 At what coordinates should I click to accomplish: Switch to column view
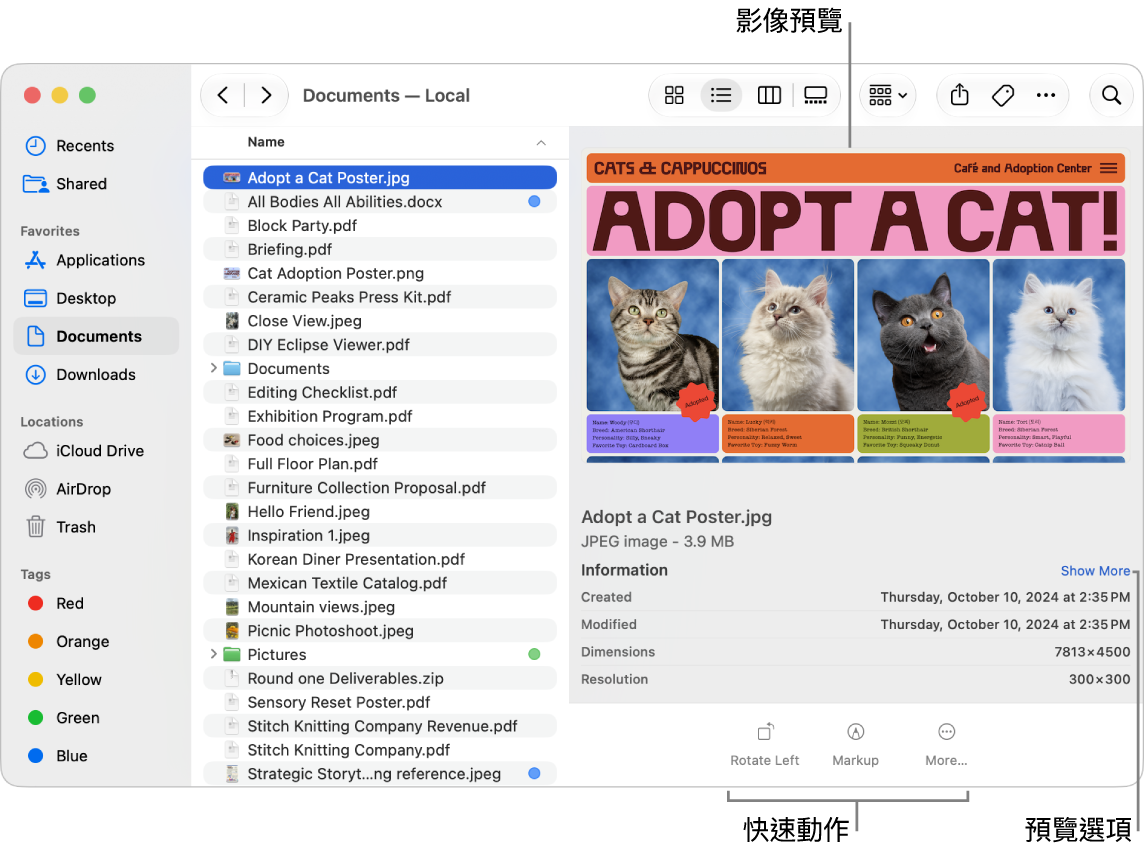769,96
